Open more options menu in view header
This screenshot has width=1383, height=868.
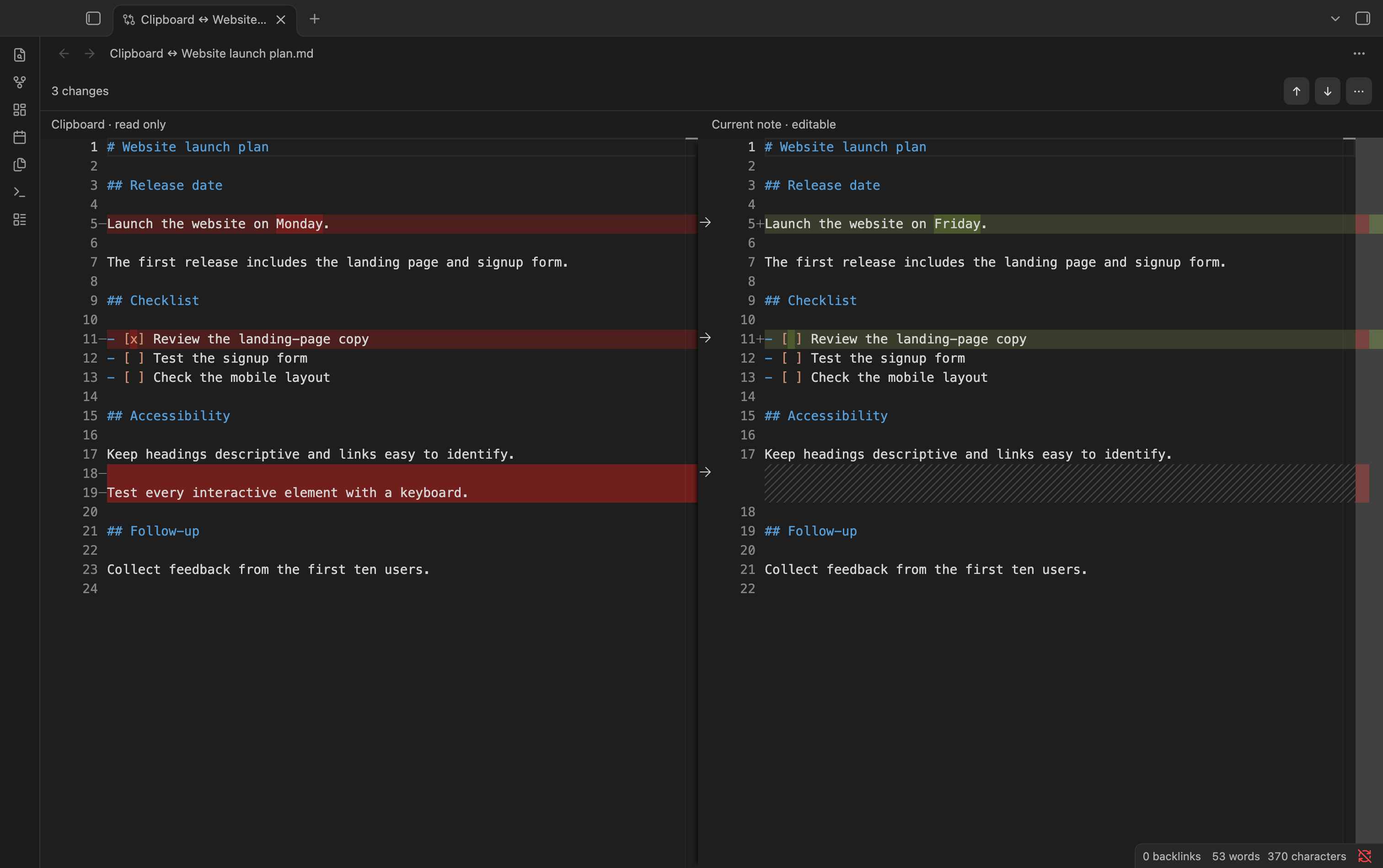1359,54
